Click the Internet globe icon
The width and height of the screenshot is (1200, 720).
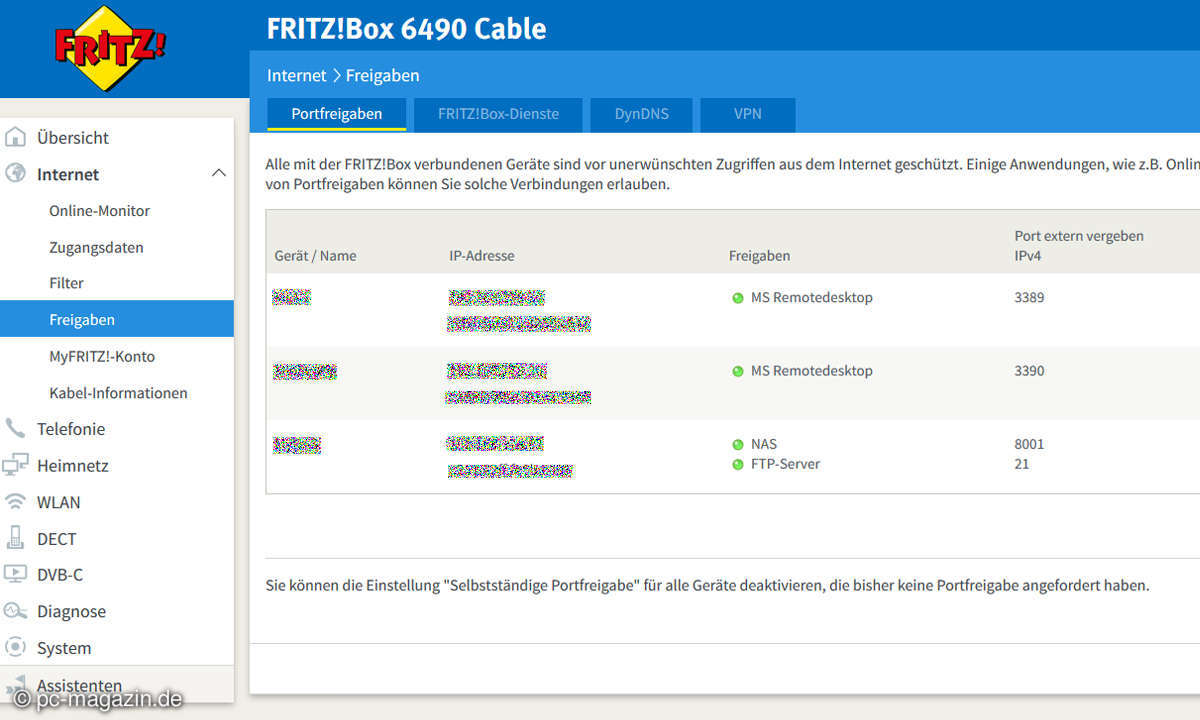(x=15, y=173)
